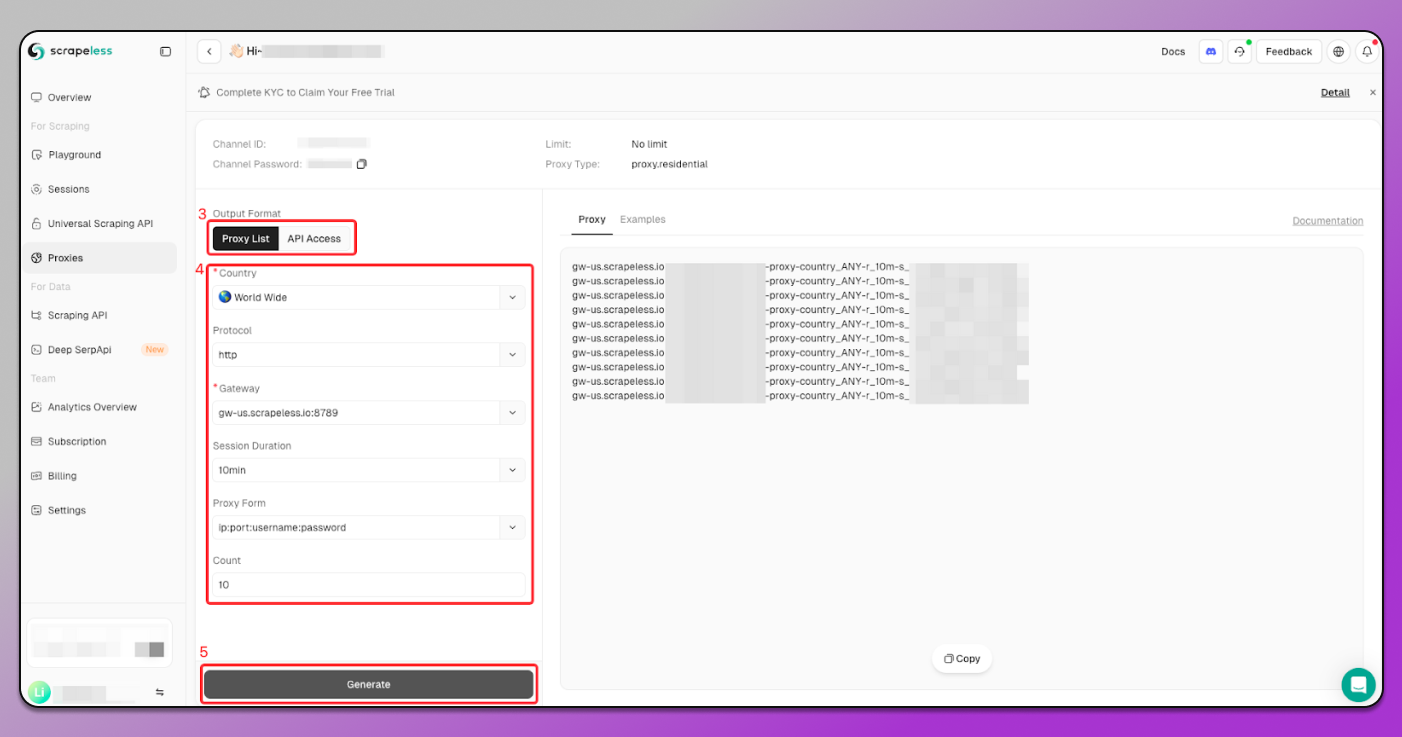Open the chat support bubble
The image size is (1402, 737).
coord(1358,684)
